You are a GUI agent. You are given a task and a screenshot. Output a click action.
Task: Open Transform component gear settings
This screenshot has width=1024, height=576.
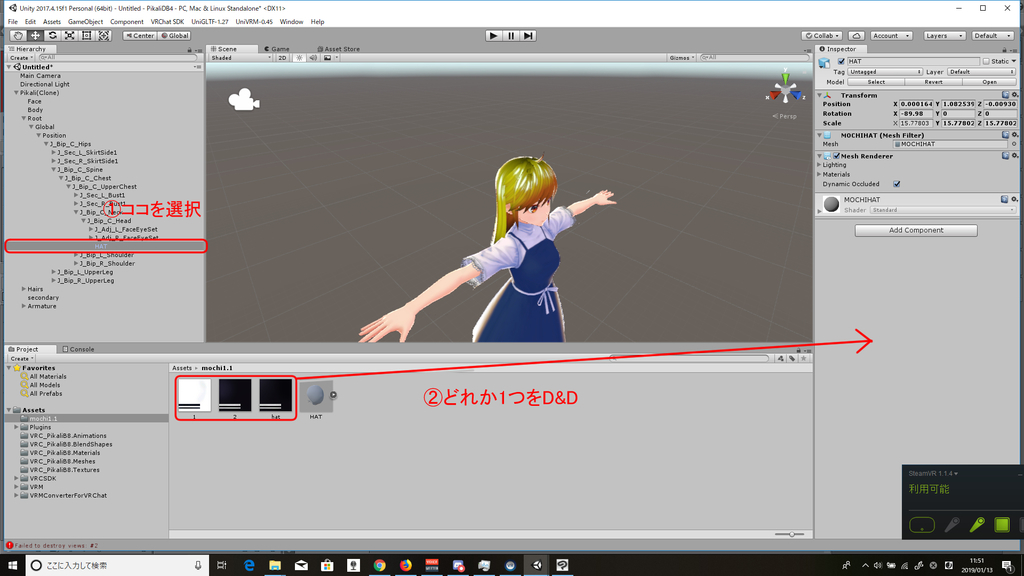(1015, 95)
